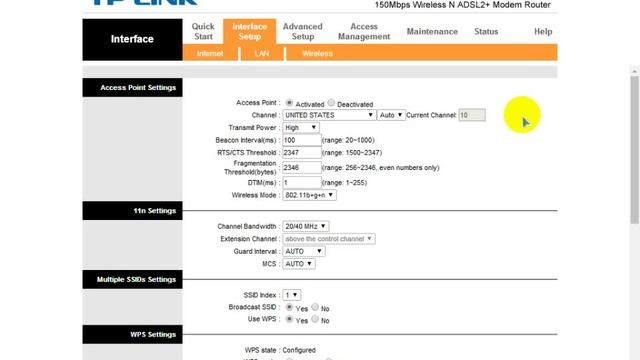Open the Channel Bandwidth 20/40 MHz dropdown
640x360 pixels.
306,226
